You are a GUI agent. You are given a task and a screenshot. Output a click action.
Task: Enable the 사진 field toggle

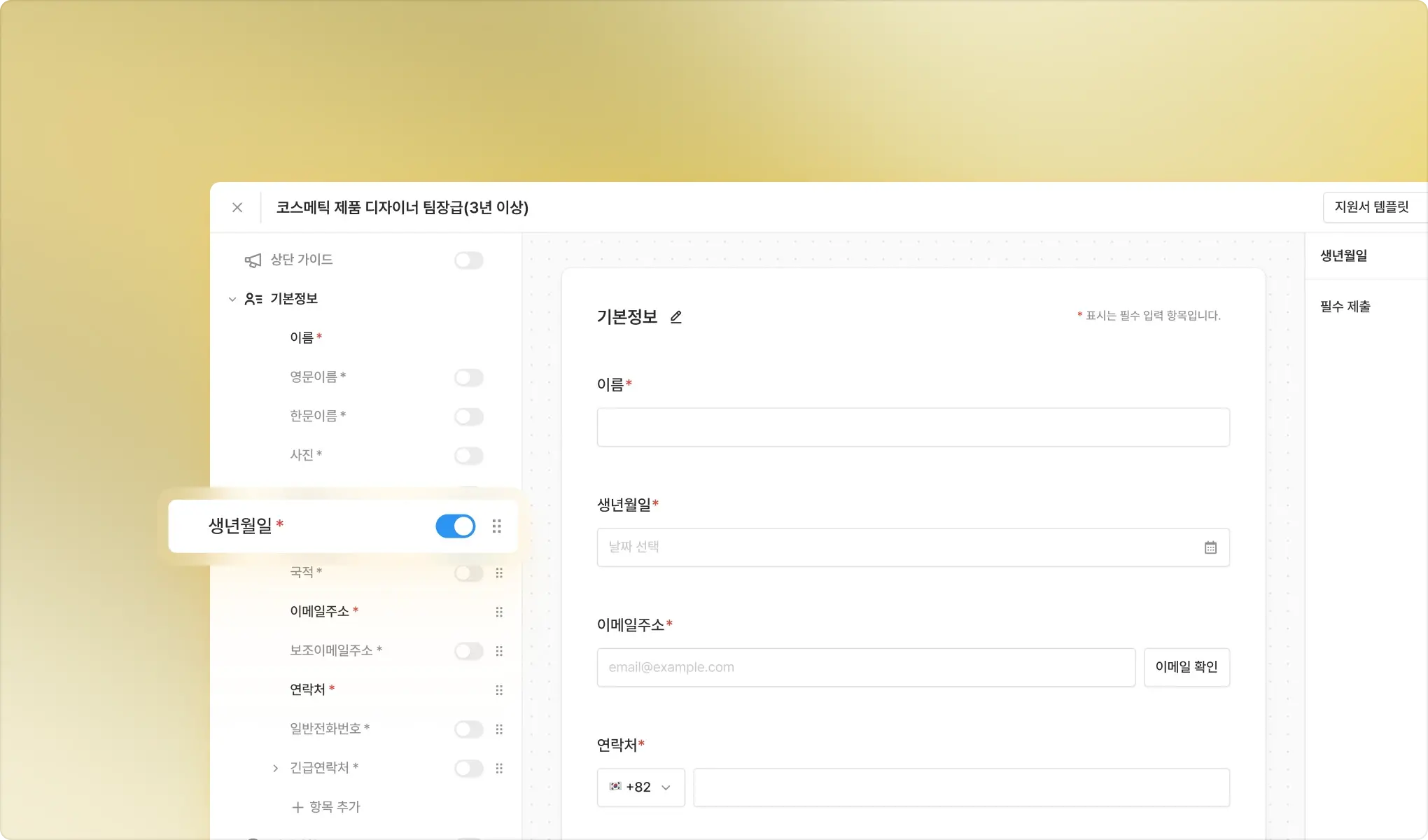(x=468, y=456)
